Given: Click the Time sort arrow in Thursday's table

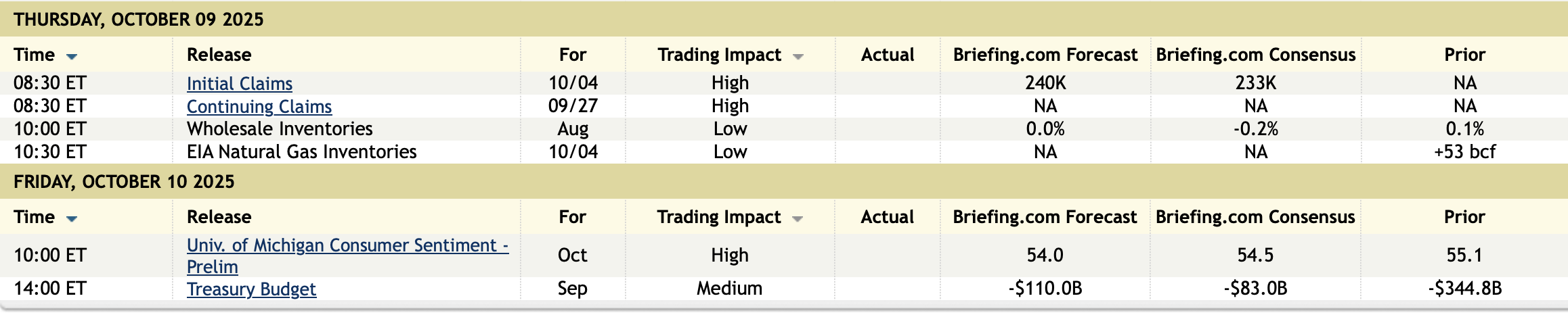Looking at the screenshot, I should point(72,56).
